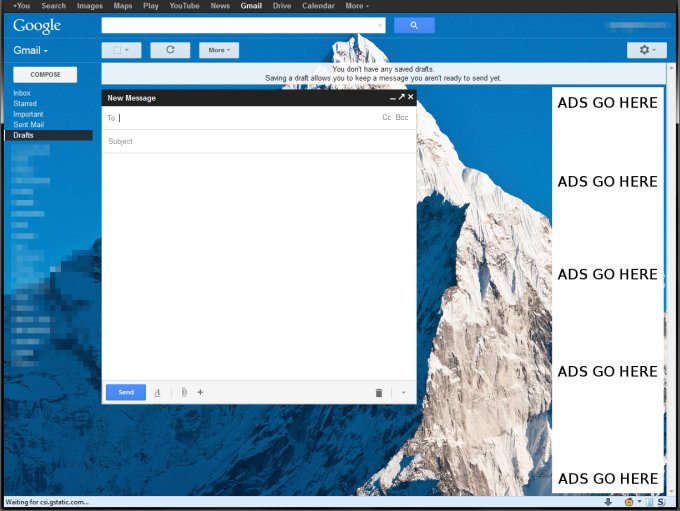Expand the More actions dropdown
The height and width of the screenshot is (511, 680).
[218, 49]
